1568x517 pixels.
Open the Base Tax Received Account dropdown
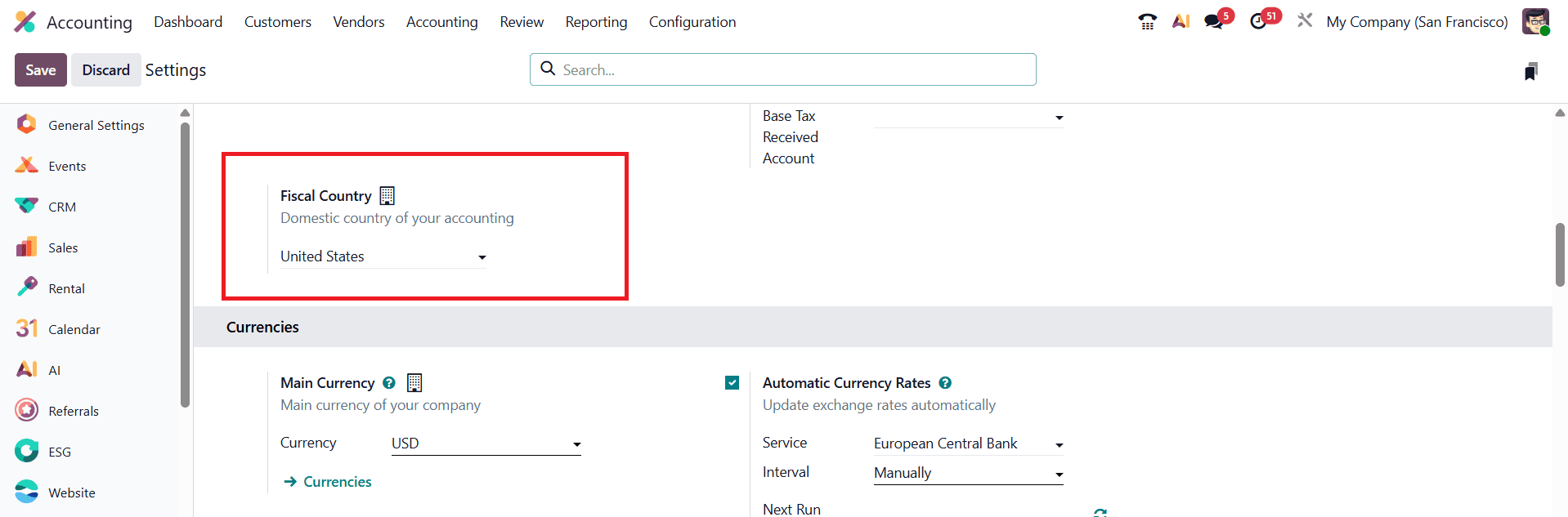pos(969,117)
